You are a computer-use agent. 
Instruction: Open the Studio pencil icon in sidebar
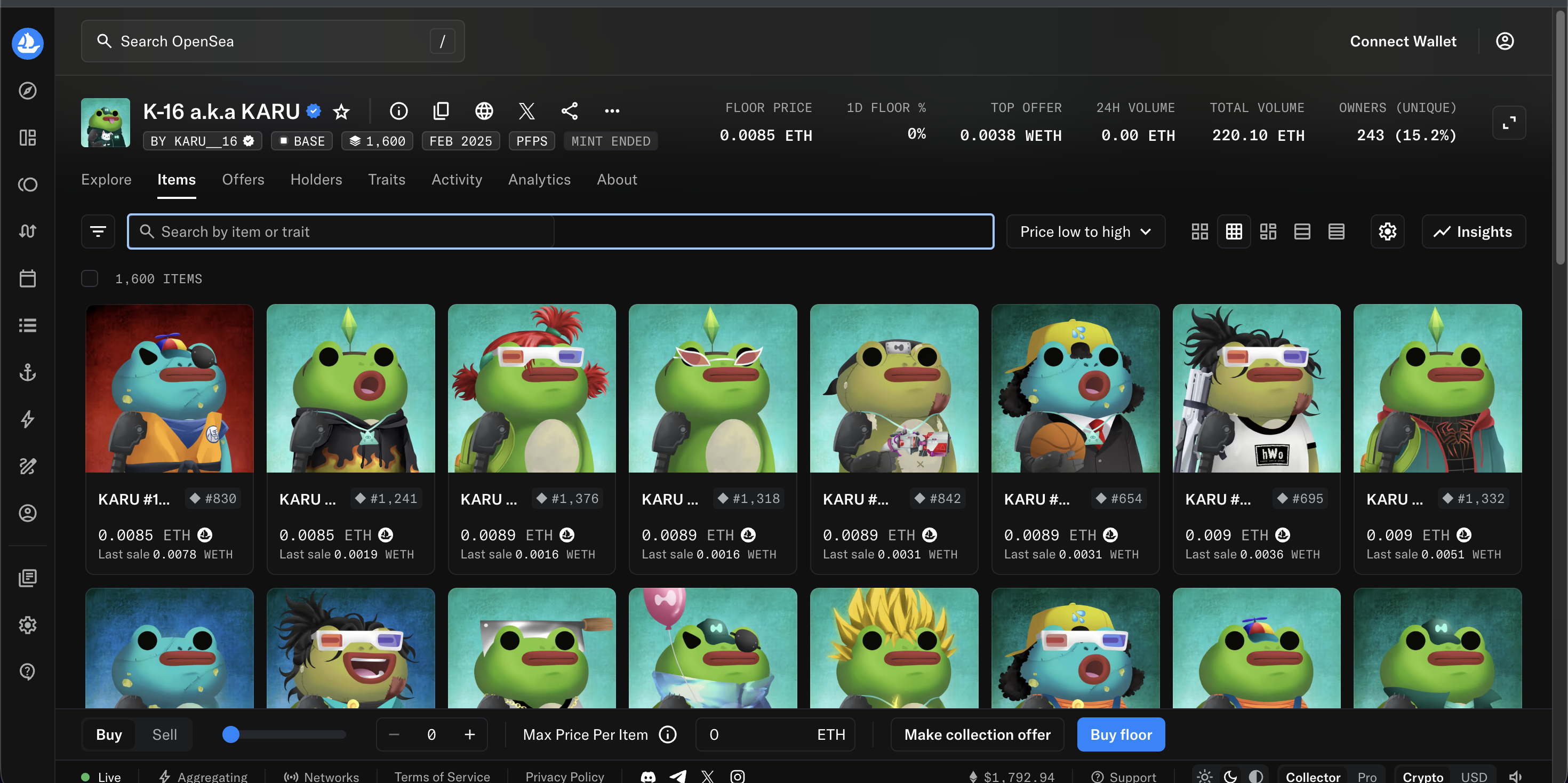(x=27, y=466)
